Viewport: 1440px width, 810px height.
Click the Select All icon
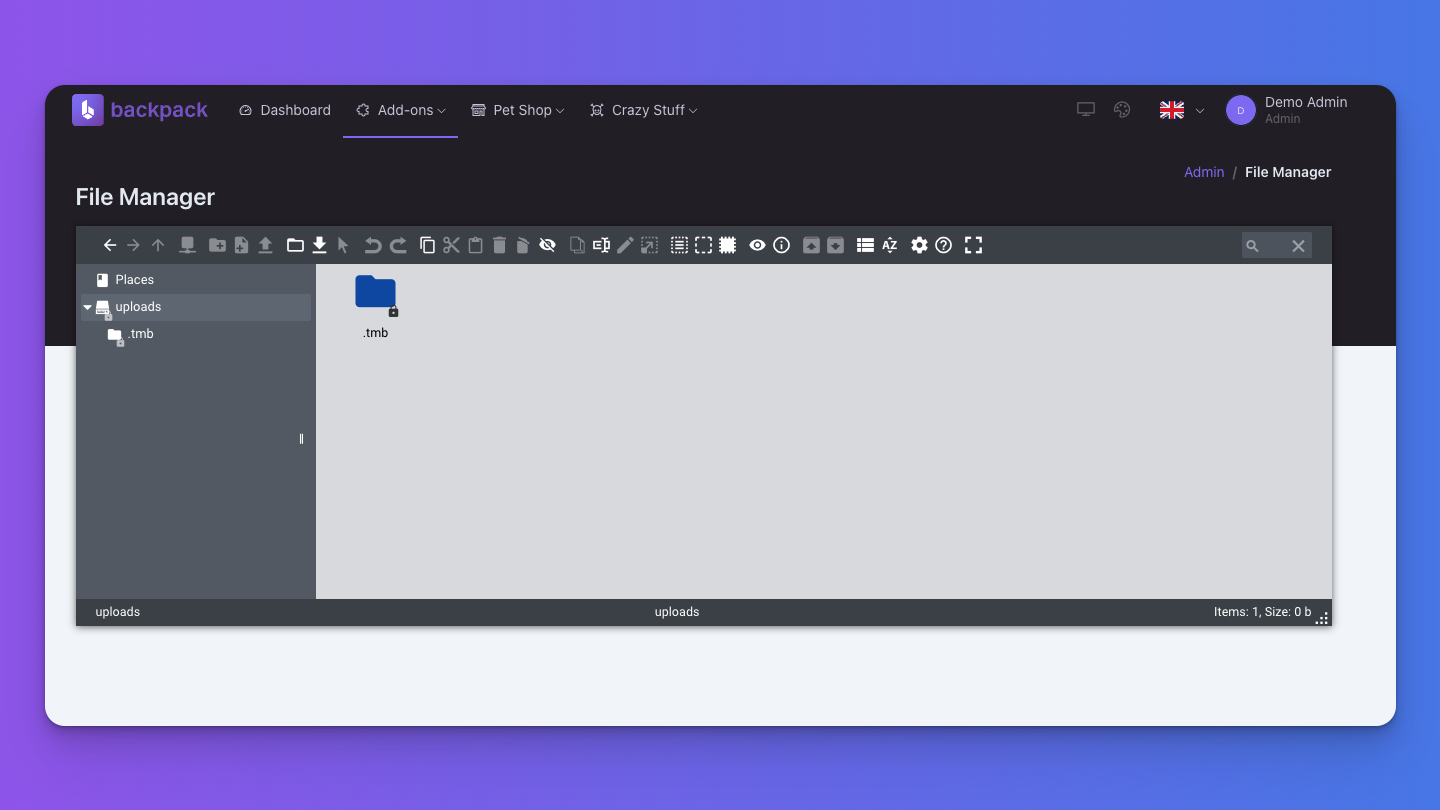[x=679, y=245]
